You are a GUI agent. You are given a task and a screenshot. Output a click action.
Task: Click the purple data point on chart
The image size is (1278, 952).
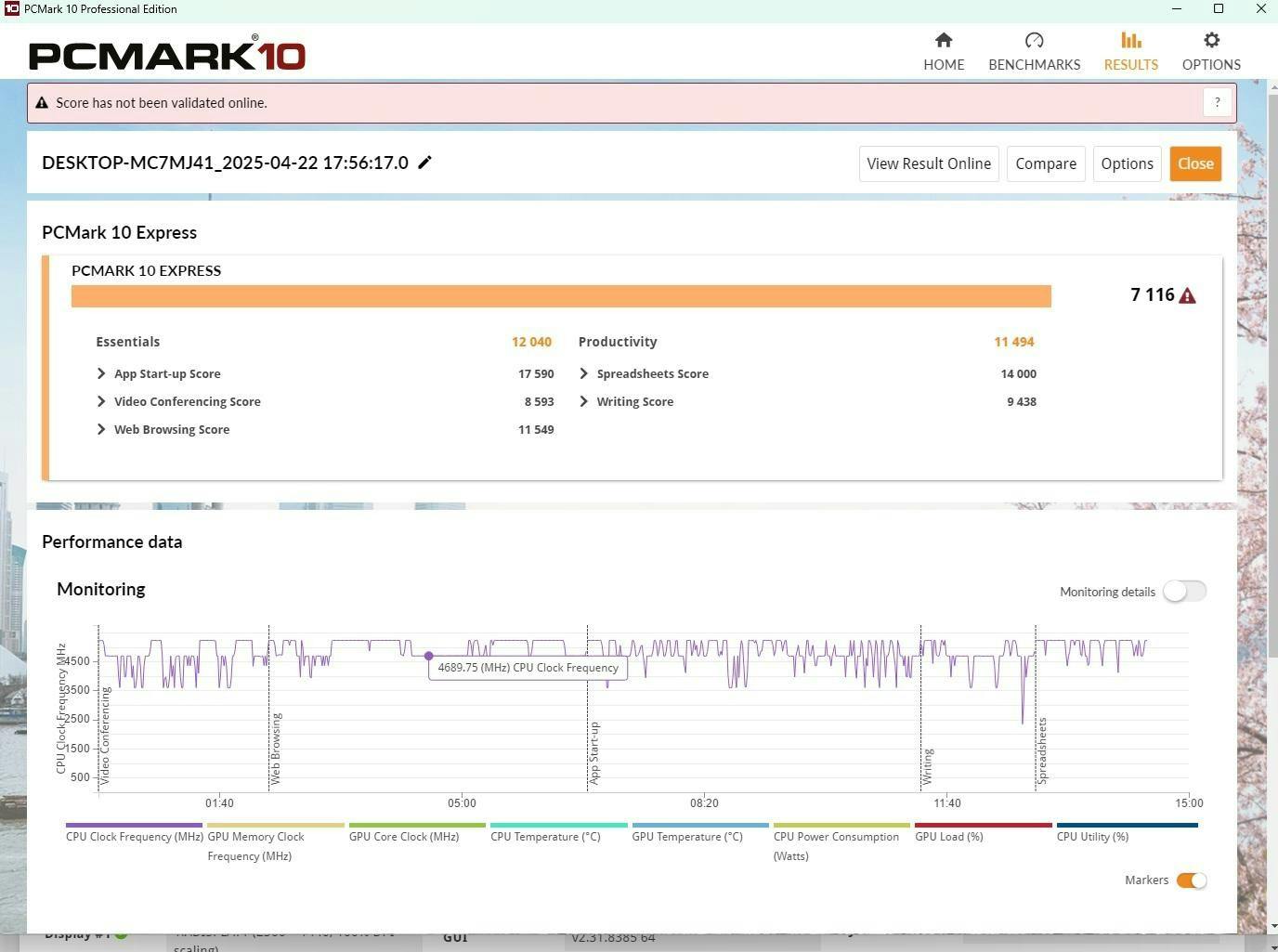428,656
